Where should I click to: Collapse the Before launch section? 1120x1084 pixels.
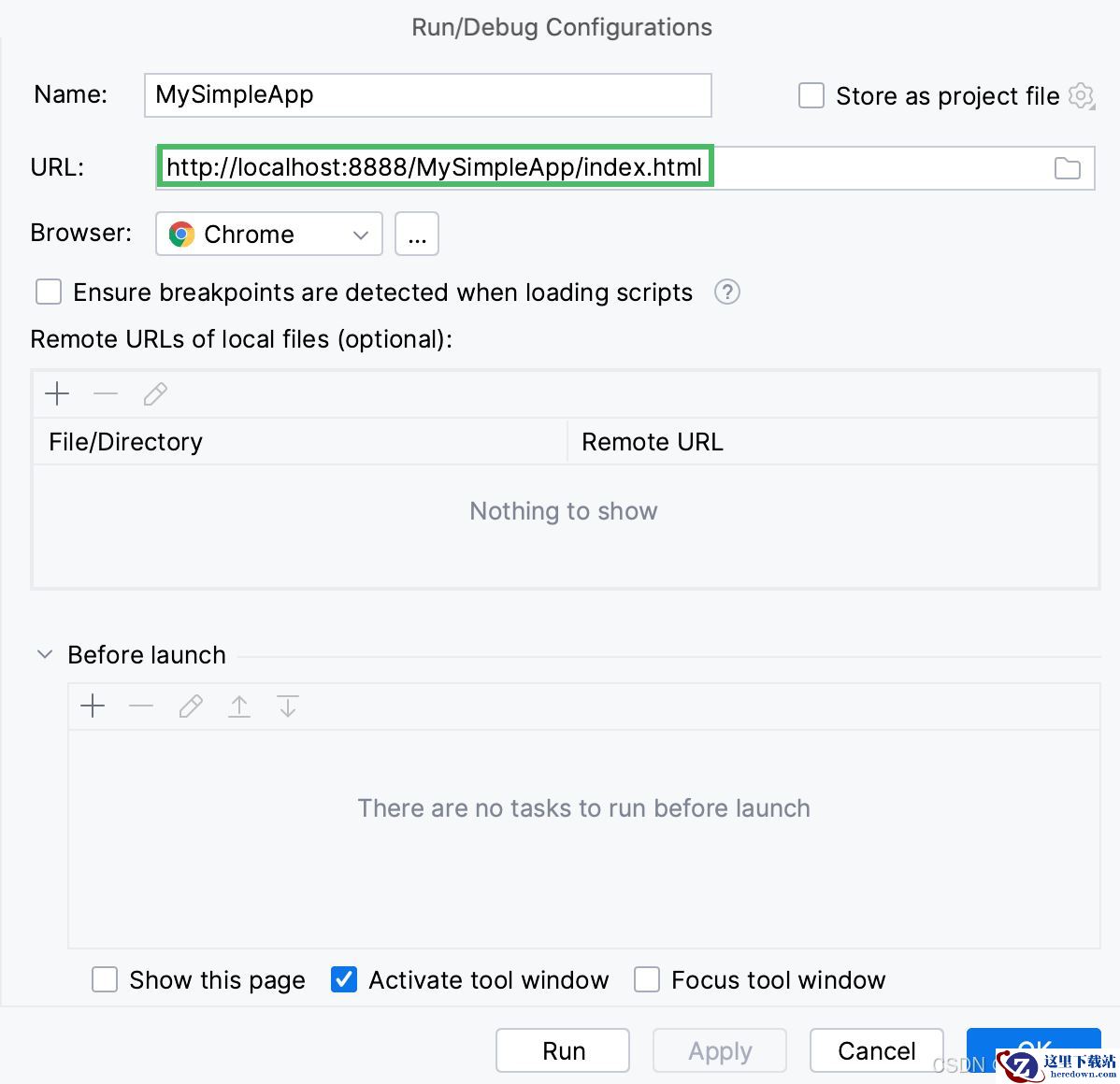(45, 654)
